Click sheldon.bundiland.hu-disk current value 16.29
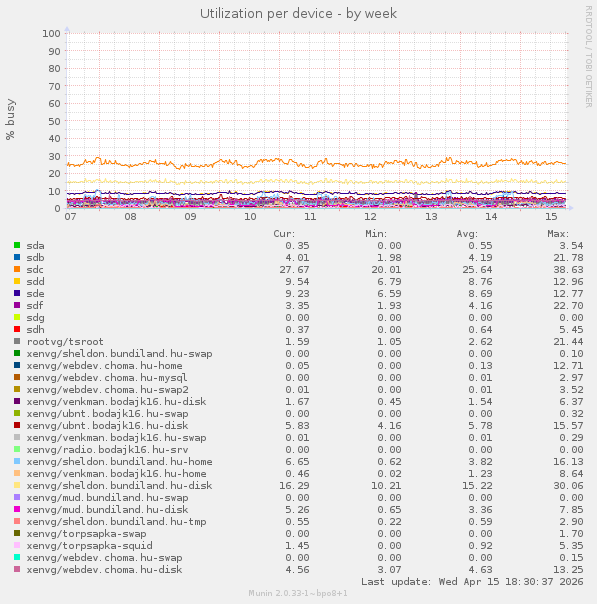The image size is (597, 604). pos(294,485)
